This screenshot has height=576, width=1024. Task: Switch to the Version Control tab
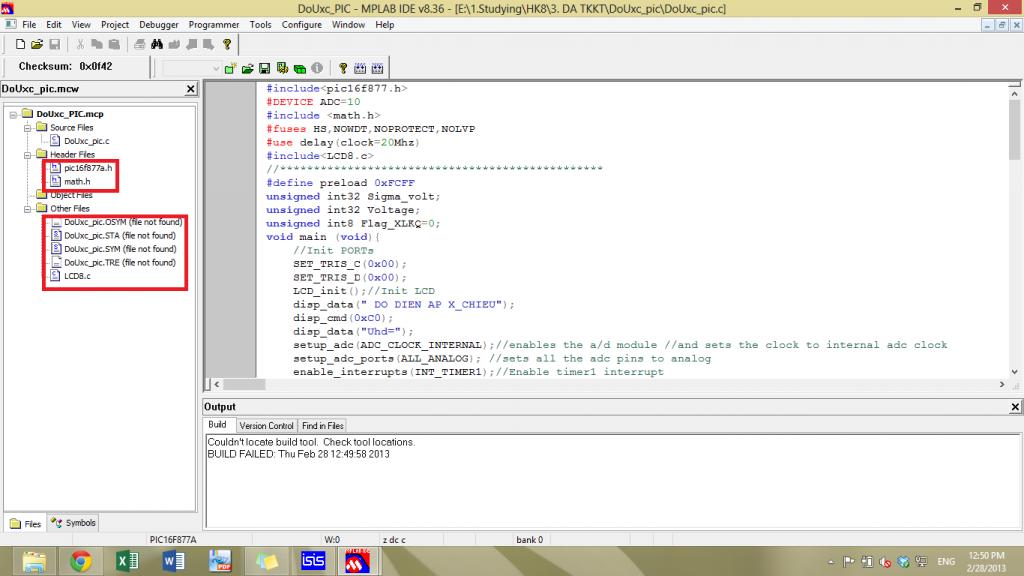point(266,426)
